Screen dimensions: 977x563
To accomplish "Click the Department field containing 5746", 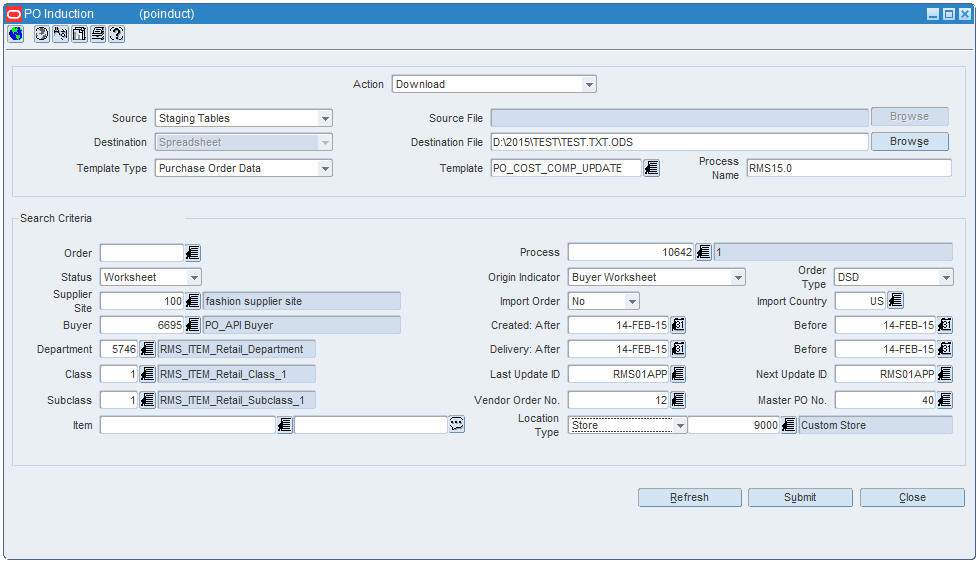I will 119,349.
